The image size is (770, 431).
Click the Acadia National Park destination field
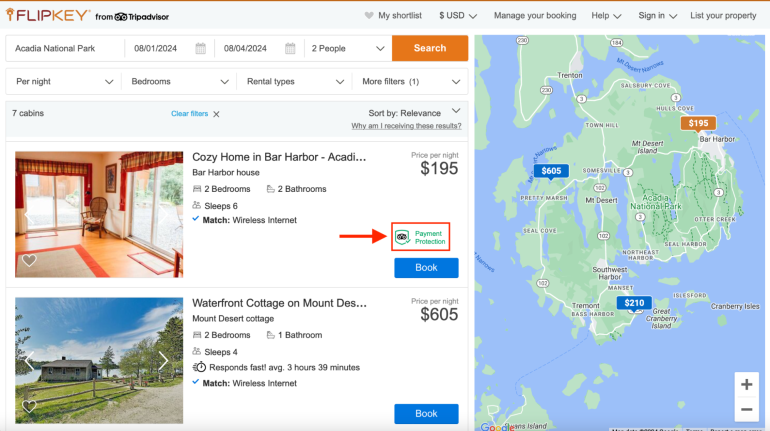click(65, 48)
